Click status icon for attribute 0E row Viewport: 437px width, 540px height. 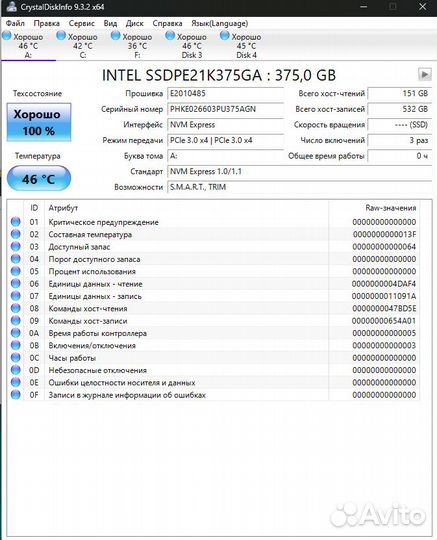(x=15, y=382)
